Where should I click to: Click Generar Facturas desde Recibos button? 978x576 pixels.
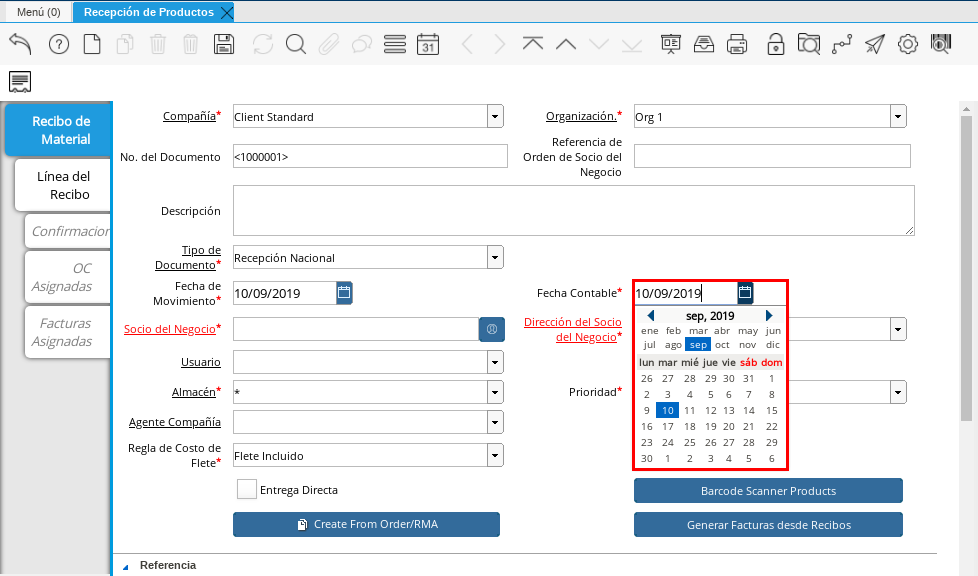click(768, 525)
